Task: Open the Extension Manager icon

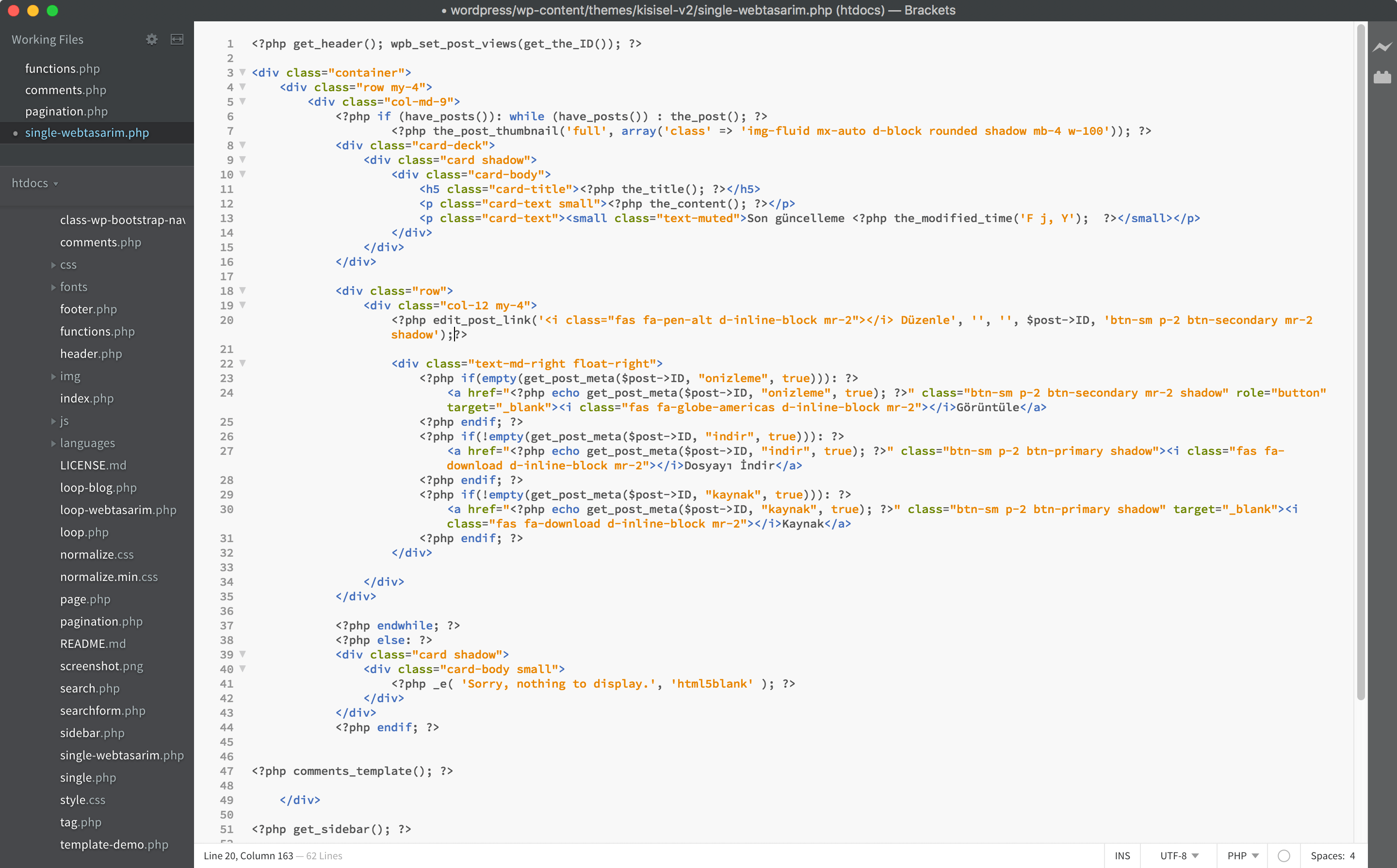Action: (x=1381, y=77)
